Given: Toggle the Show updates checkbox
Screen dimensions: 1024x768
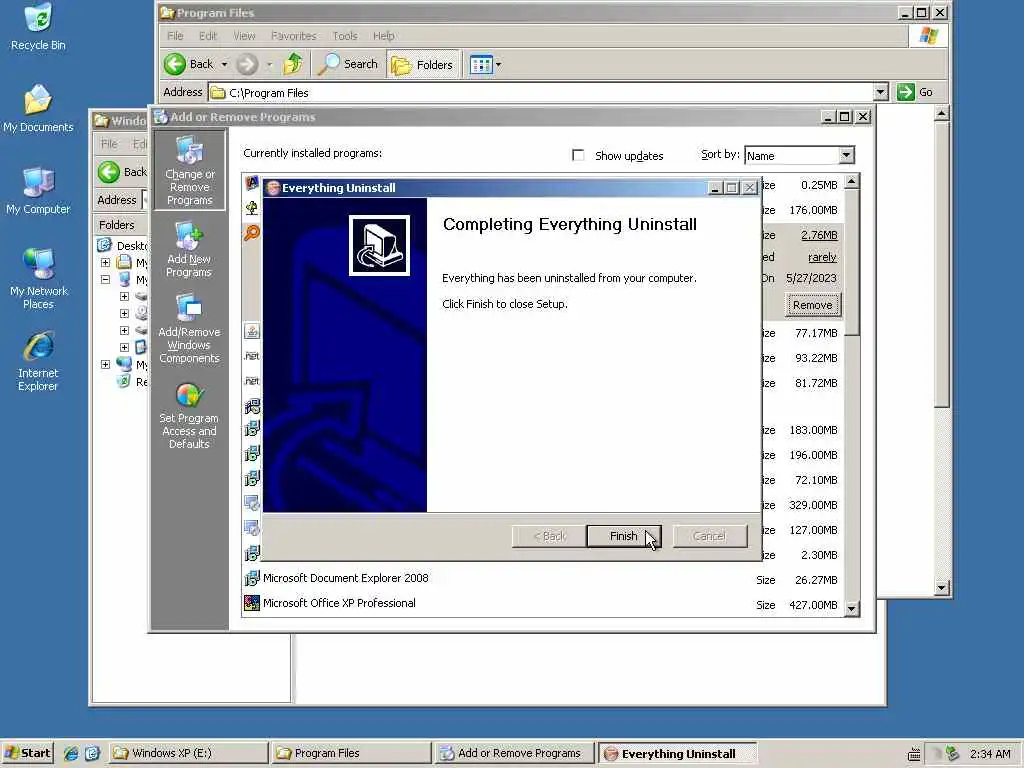Looking at the screenshot, I should 578,155.
